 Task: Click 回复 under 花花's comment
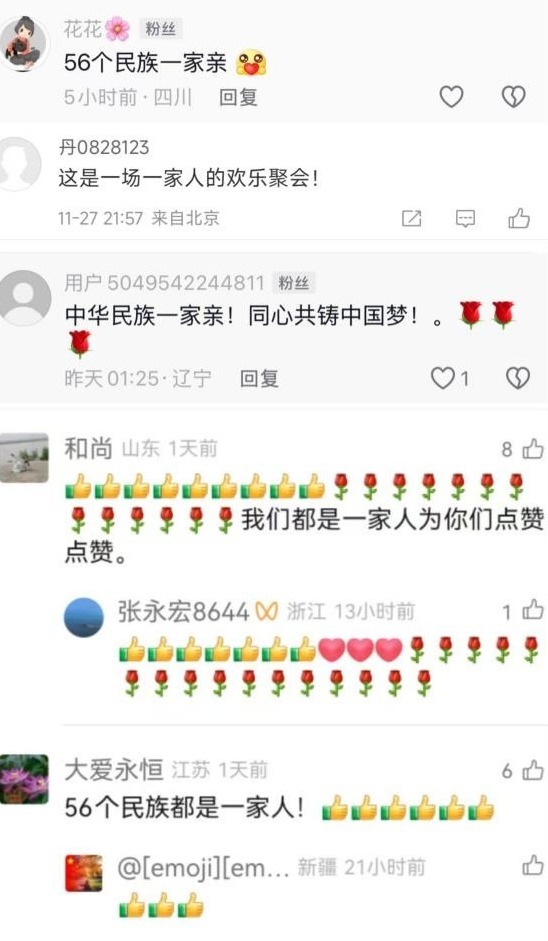pyautogui.click(x=238, y=97)
